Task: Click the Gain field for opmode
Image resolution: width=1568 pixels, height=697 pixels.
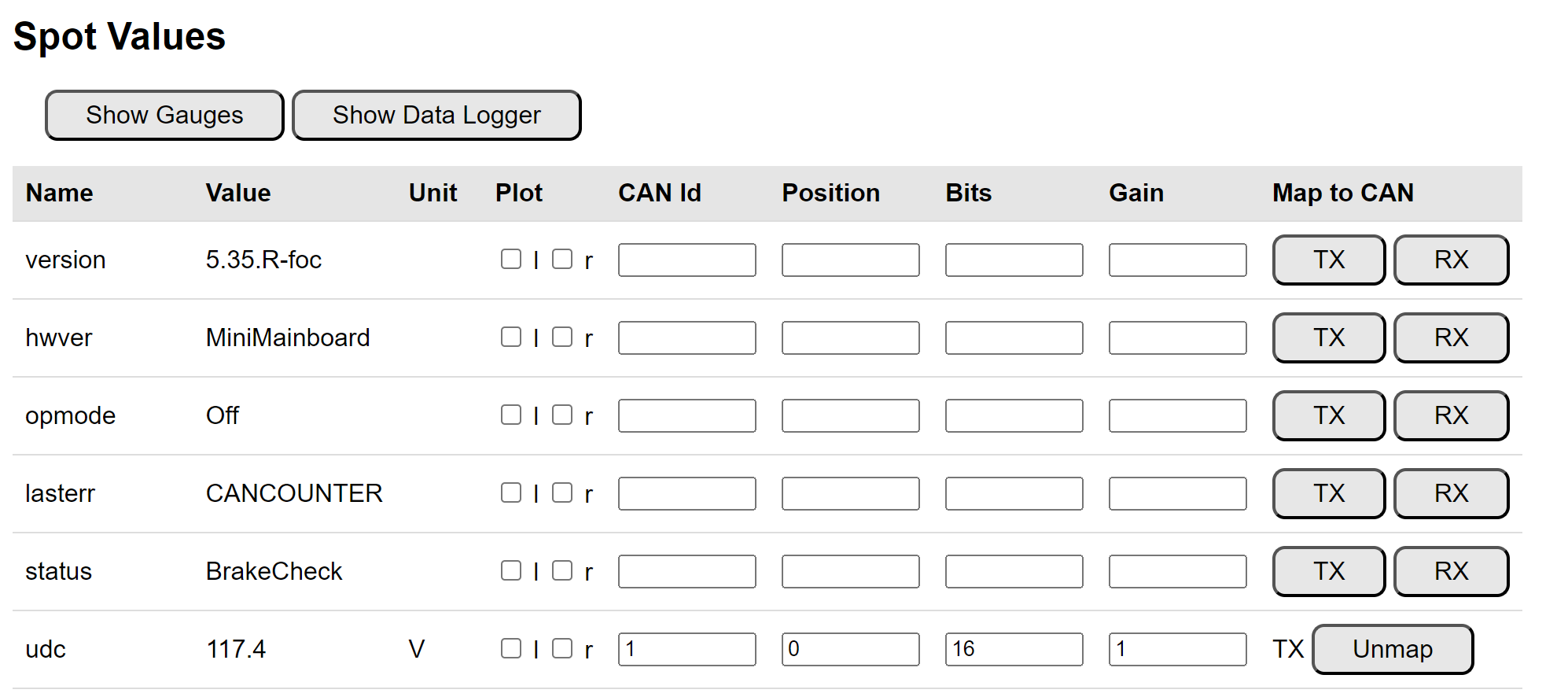Action: 1177,415
